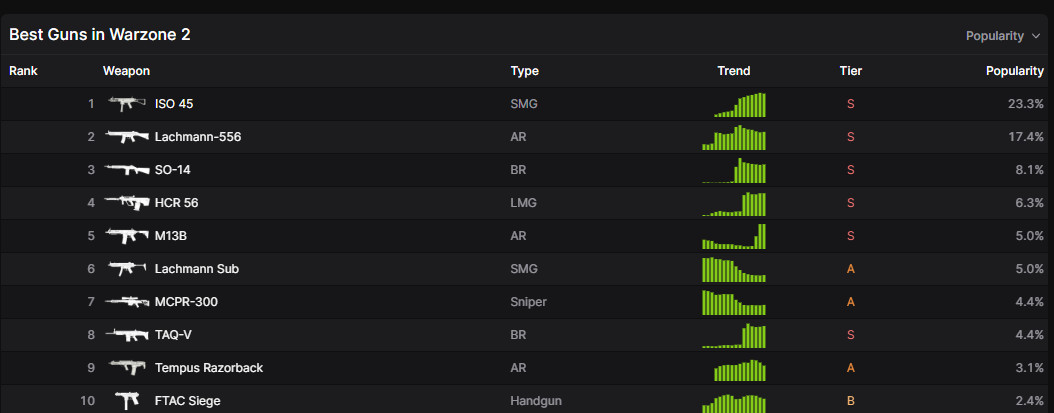Image resolution: width=1054 pixels, height=413 pixels.
Task: Click the HCR 56 gun icon
Action: tap(127, 203)
